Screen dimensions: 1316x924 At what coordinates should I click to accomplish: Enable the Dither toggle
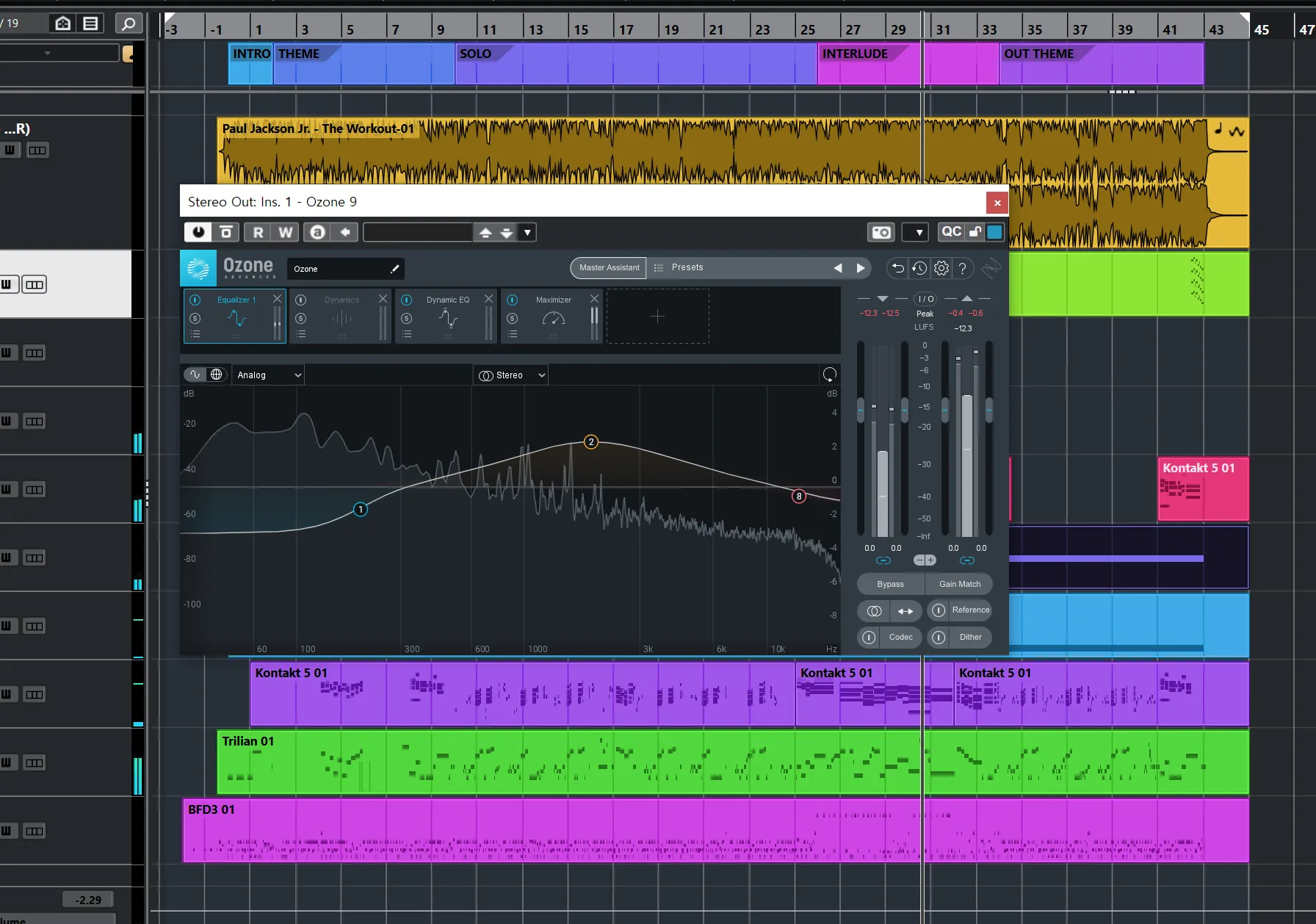pyautogui.click(x=939, y=637)
